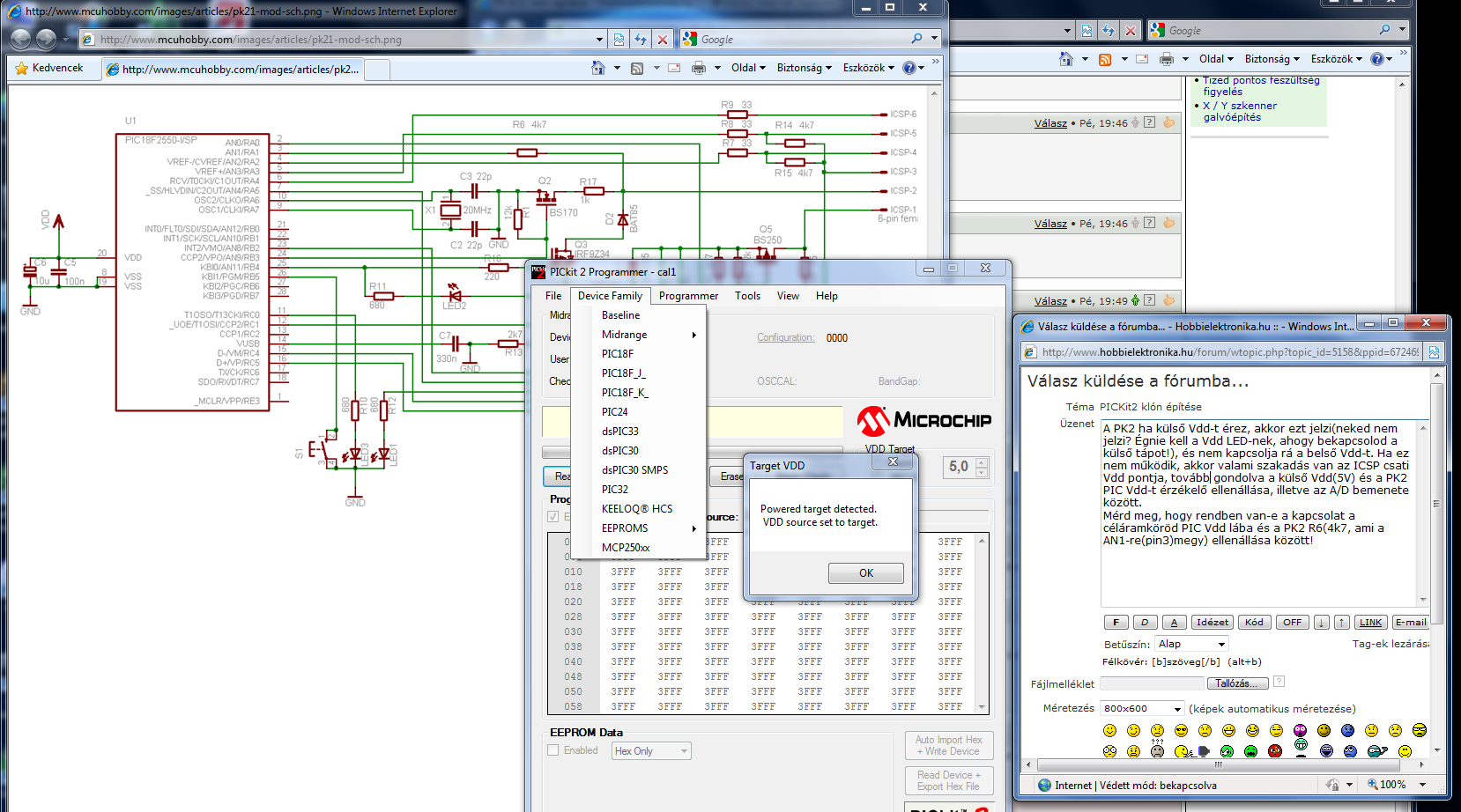Insert the blue sad smiley
The width and height of the screenshot is (1461, 812).
[x=1347, y=730]
